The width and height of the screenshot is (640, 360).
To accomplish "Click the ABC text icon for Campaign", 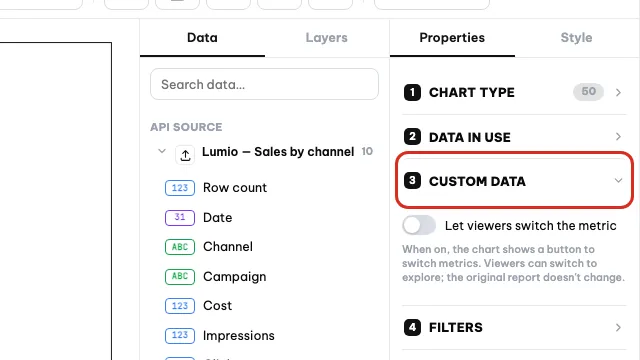I will [180, 277].
